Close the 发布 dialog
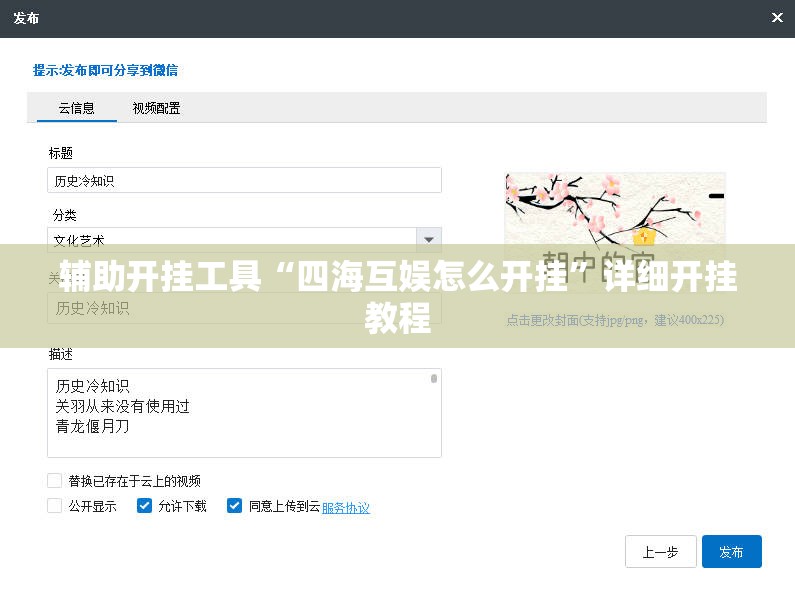The image size is (795, 592). [x=777, y=18]
